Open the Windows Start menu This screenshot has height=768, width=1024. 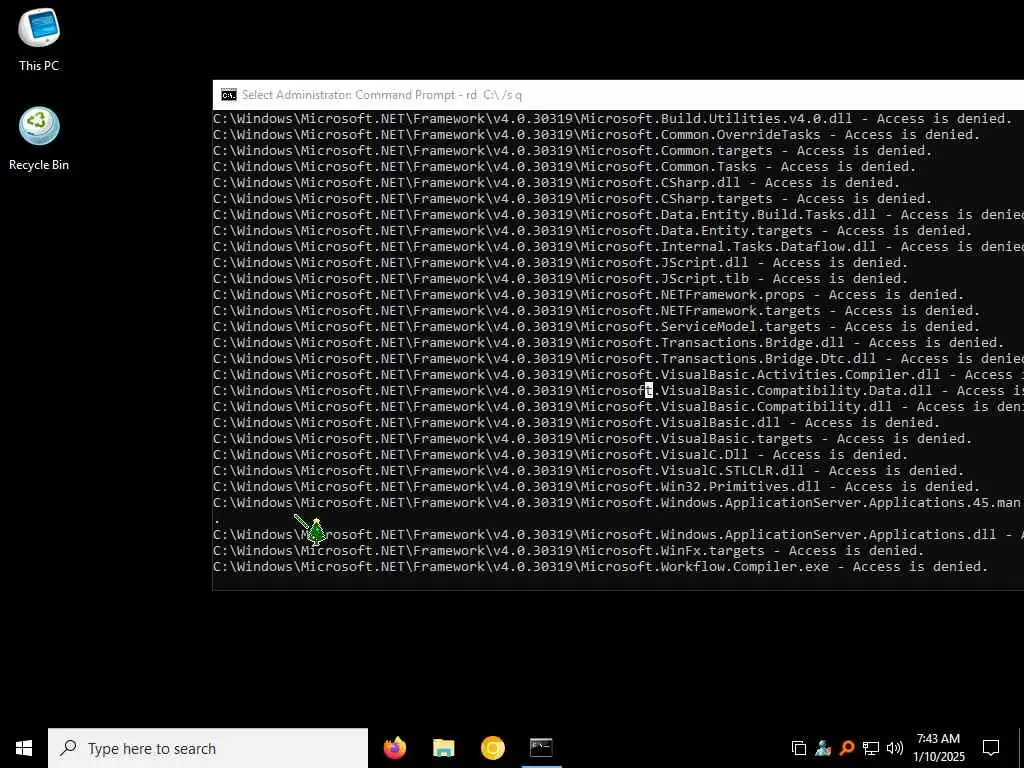(x=24, y=748)
